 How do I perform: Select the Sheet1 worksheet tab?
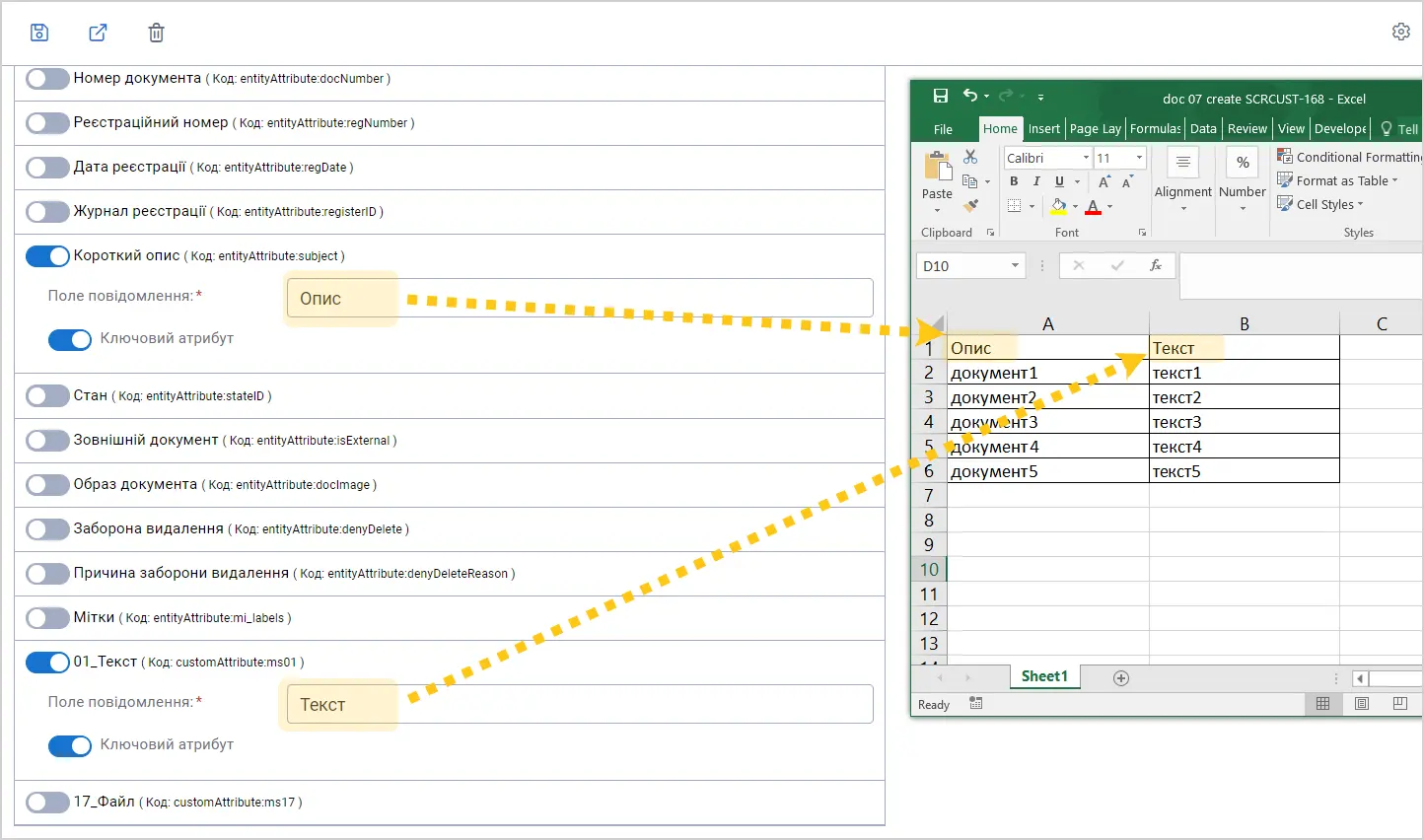click(1044, 676)
